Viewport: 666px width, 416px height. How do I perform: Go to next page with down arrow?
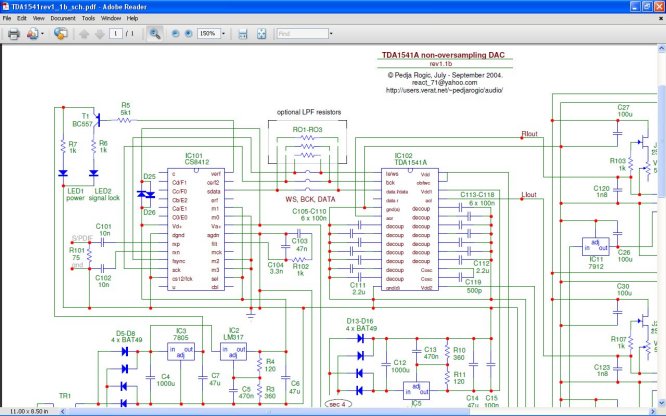[100, 34]
